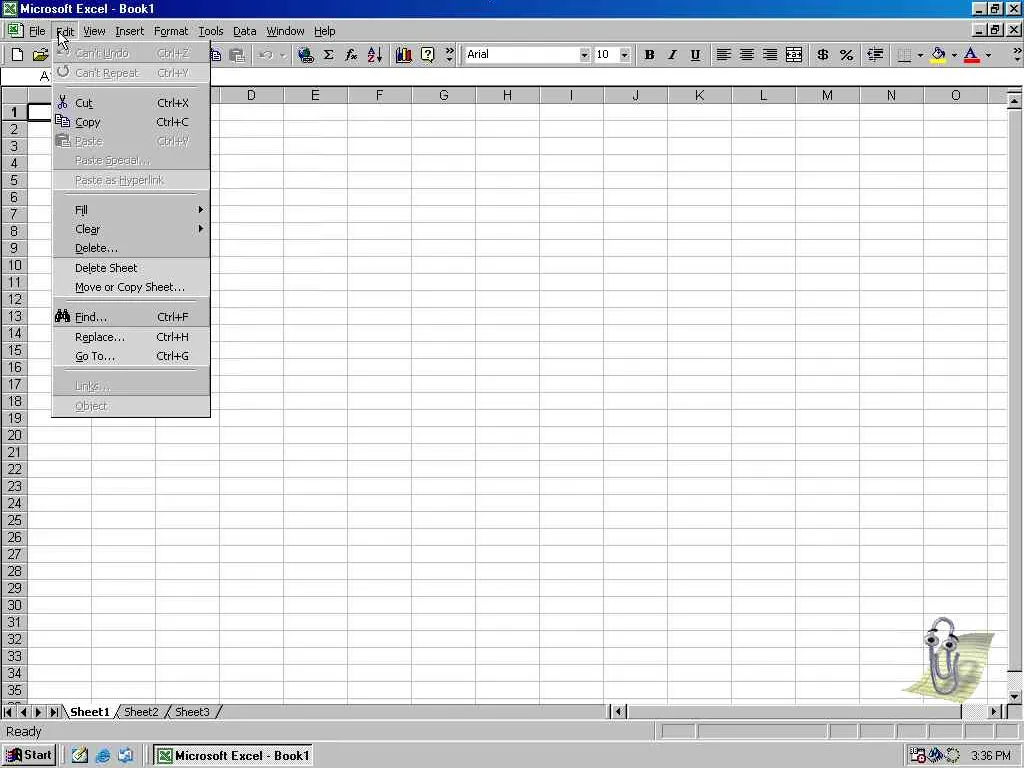Viewport: 1024px width, 768px height.
Task: Sort ascending with the A-Z icon
Action: pos(375,55)
